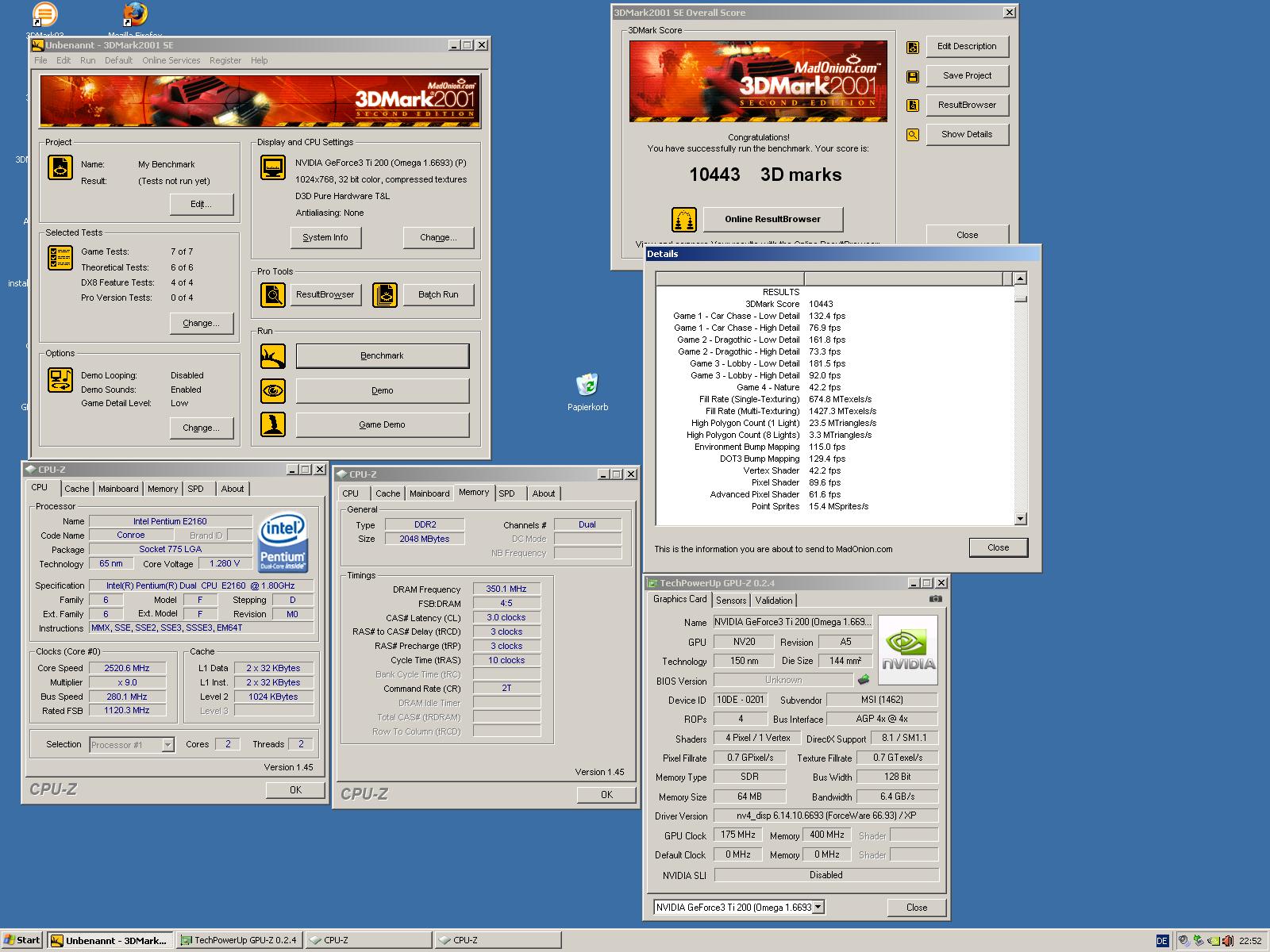Image resolution: width=1270 pixels, height=952 pixels.
Task: Click the Details list scroll-up arrow
Action: [x=1021, y=278]
